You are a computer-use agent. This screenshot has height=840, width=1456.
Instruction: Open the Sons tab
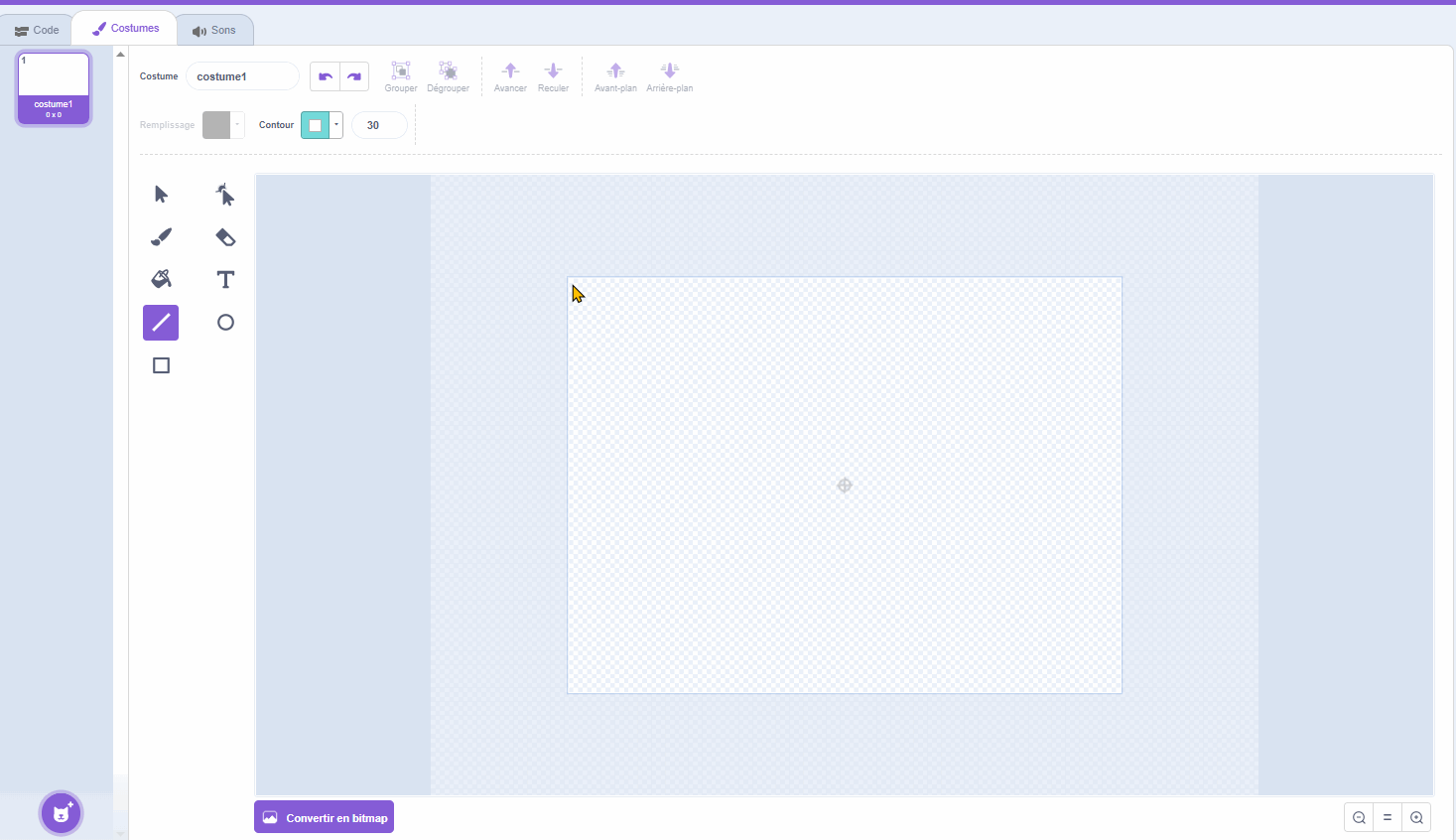point(214,30)
